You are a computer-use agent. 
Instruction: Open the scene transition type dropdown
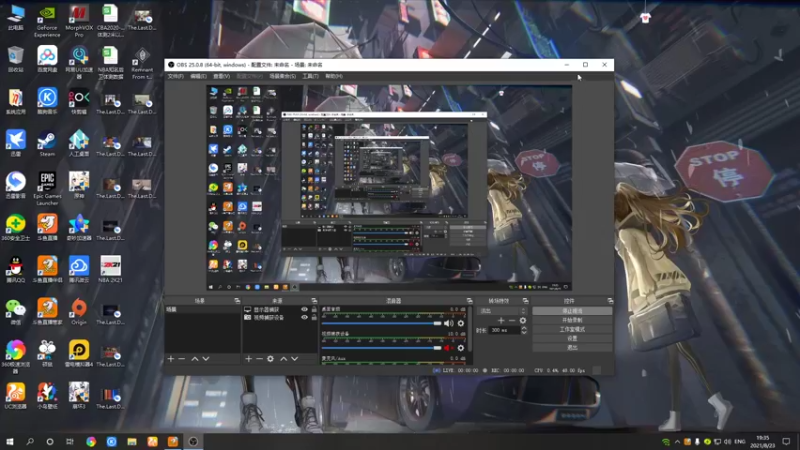point(502,311)
